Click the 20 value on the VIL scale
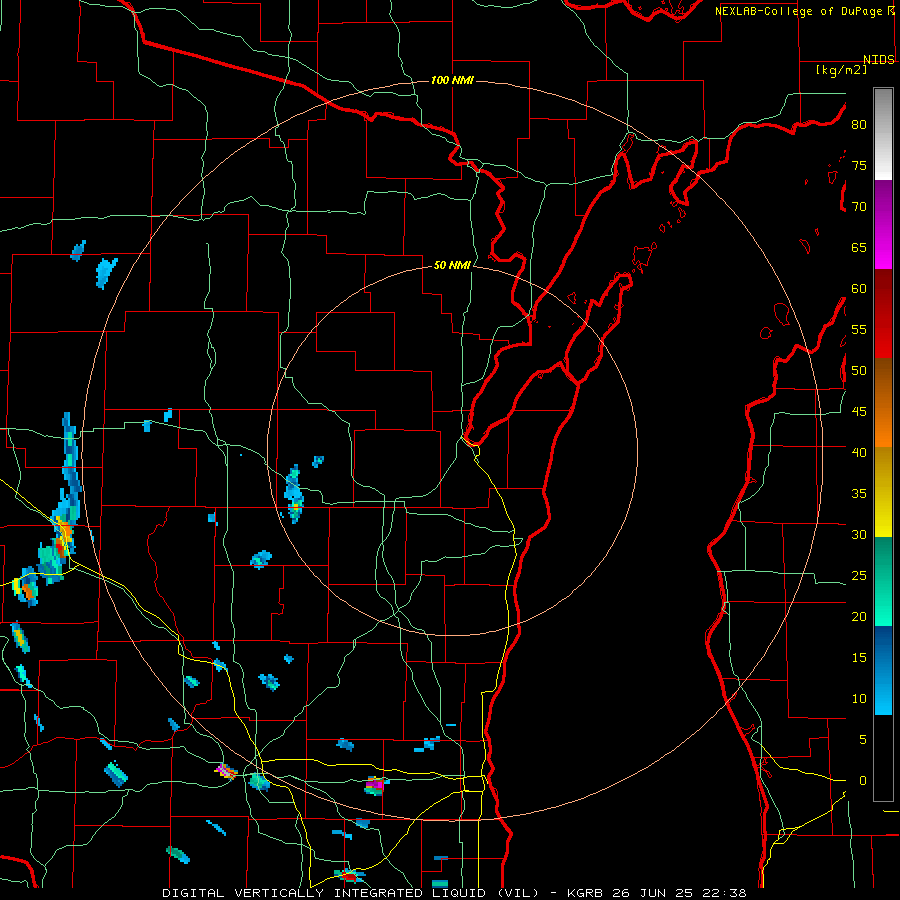The image size is (900, 900). [859, 617]
